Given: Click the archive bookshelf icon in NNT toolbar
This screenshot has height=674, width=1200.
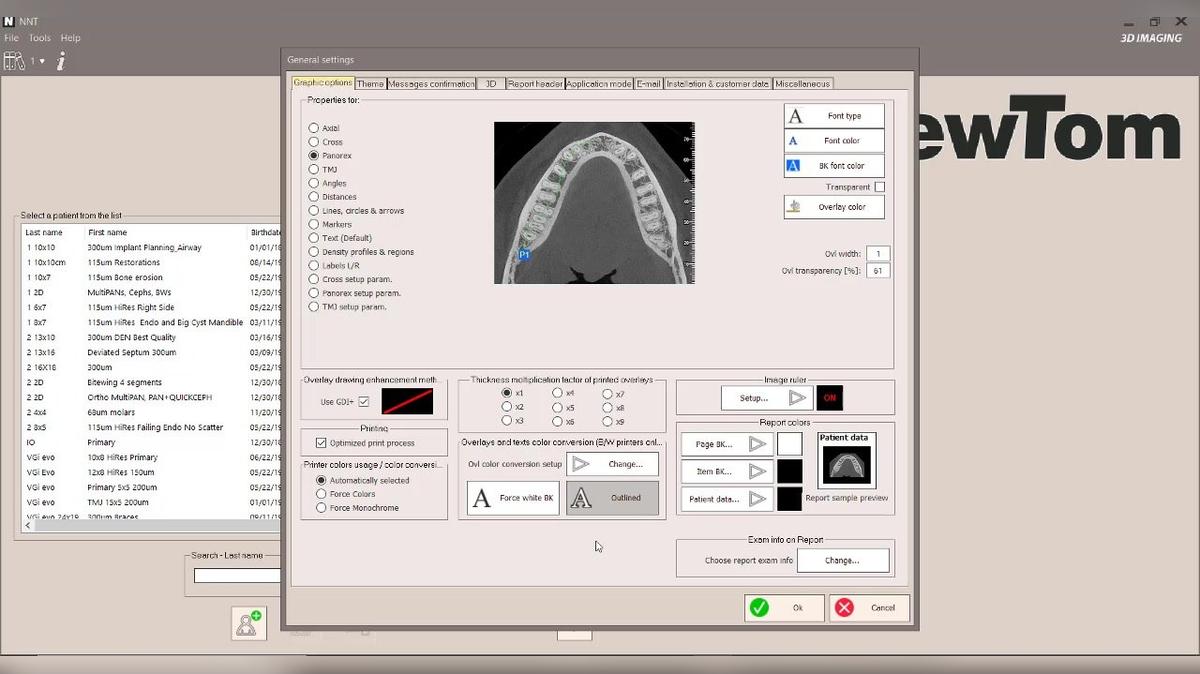Looking at the screenshot, I should pyautogui.click(x=14, y=61).
